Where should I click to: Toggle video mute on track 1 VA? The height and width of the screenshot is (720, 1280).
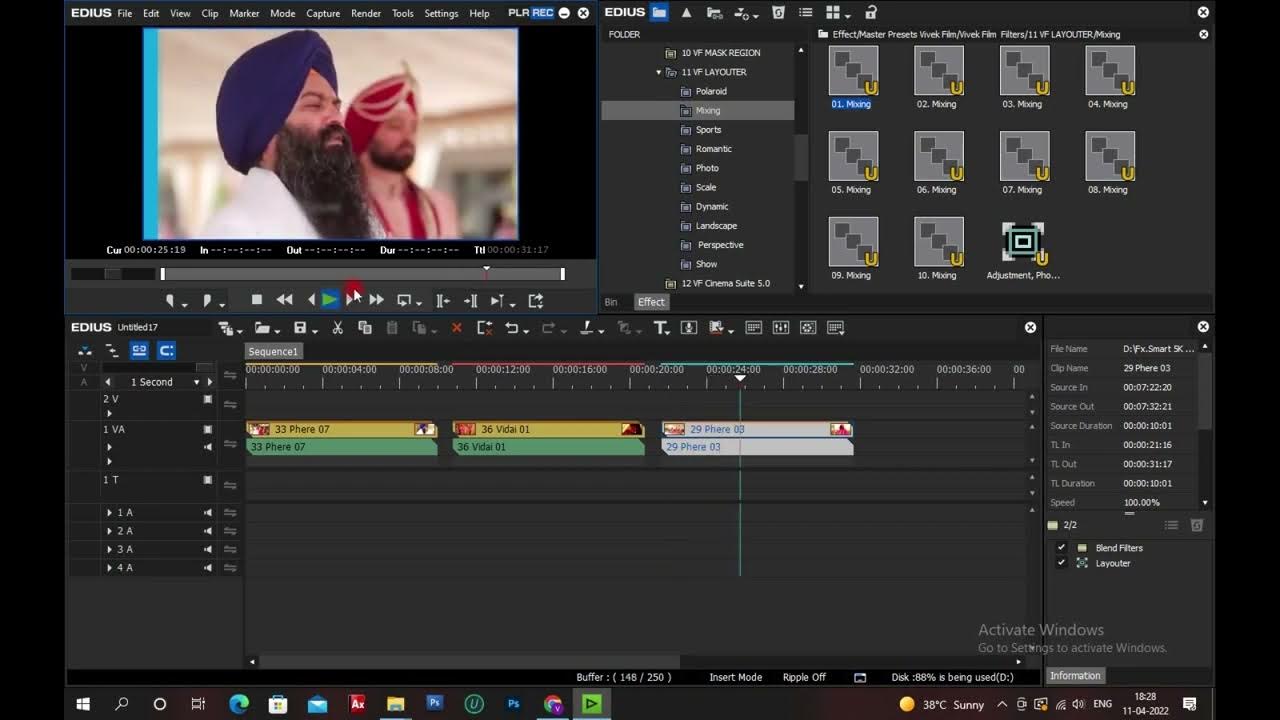point(208,429)
